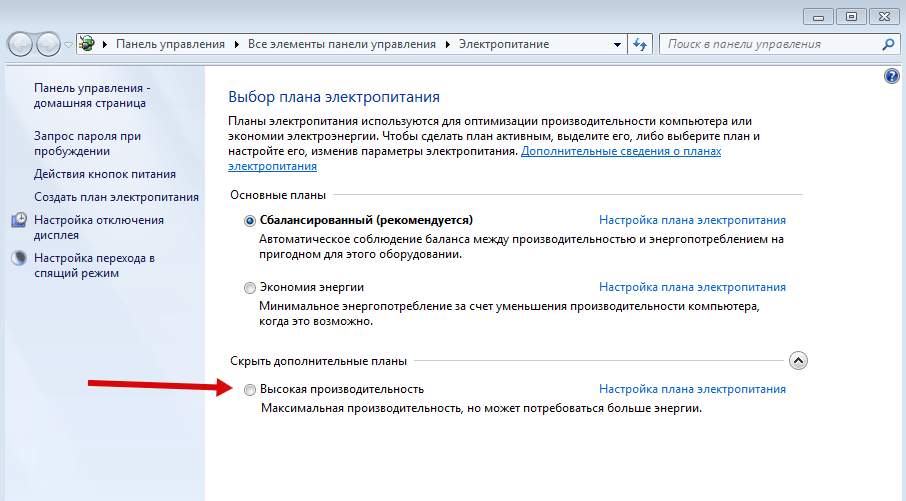906x501 pixels.
Task: Open the address bar history dropdown arrow
Action: pyautogui.click(x=617, y=45)
